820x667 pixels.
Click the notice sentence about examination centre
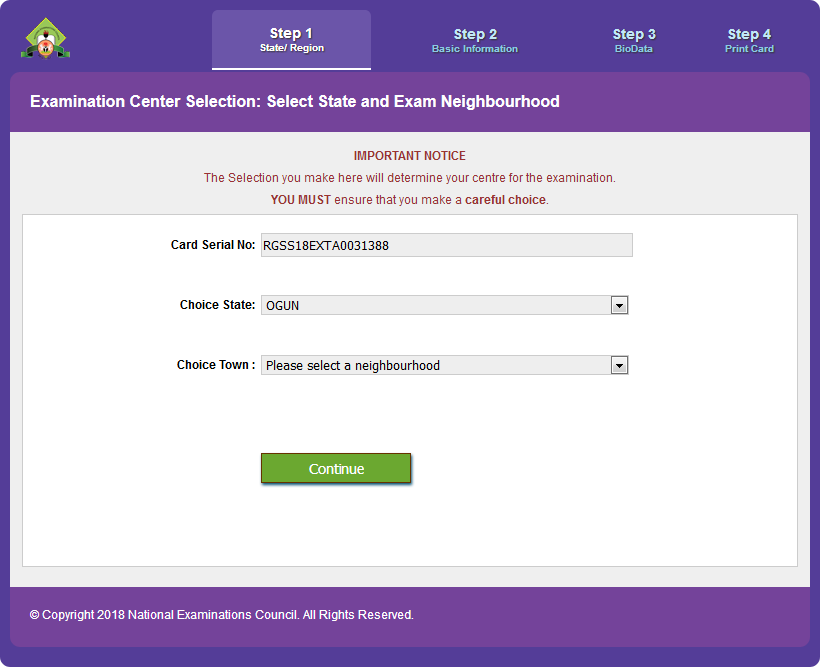(410, 178)
